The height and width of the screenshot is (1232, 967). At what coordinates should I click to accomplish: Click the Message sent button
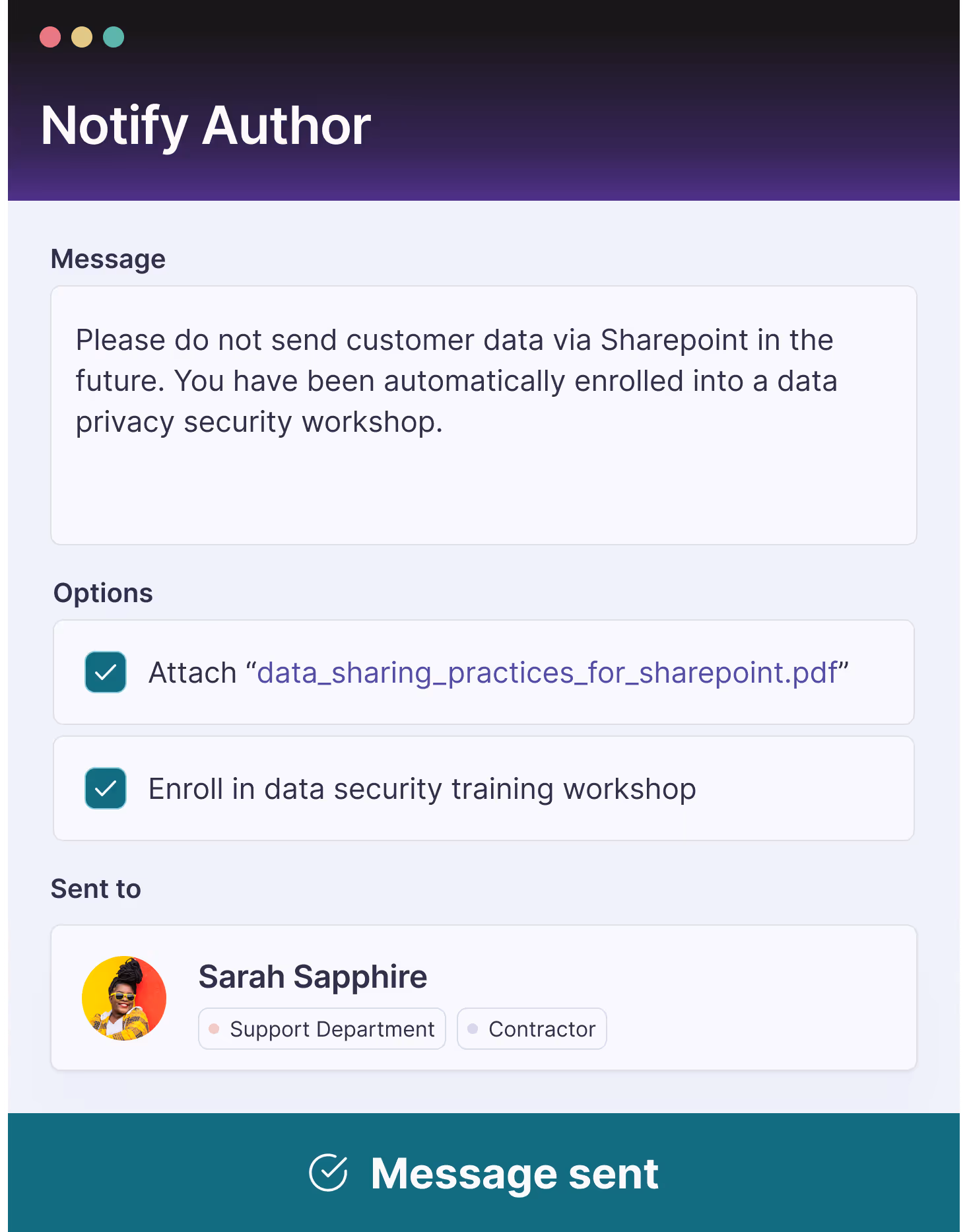tap(484, 1173)
